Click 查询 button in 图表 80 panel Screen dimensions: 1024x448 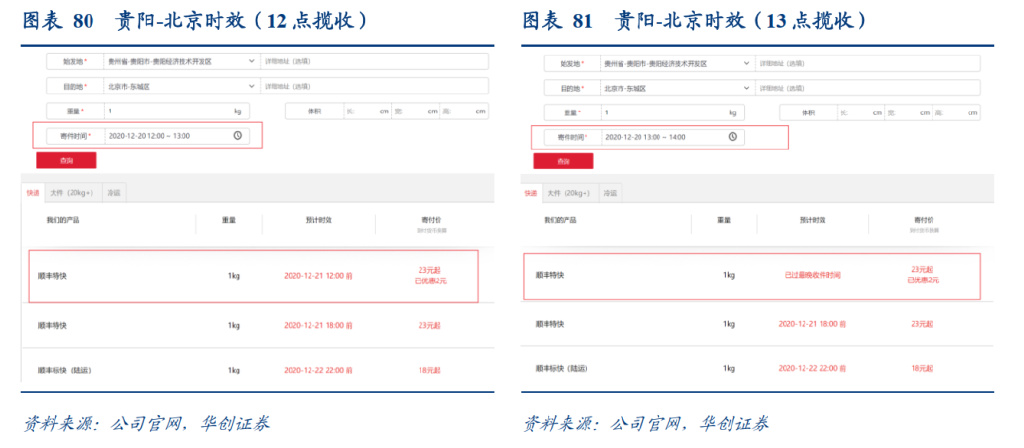pyautogui.click(x=66, y=160)
